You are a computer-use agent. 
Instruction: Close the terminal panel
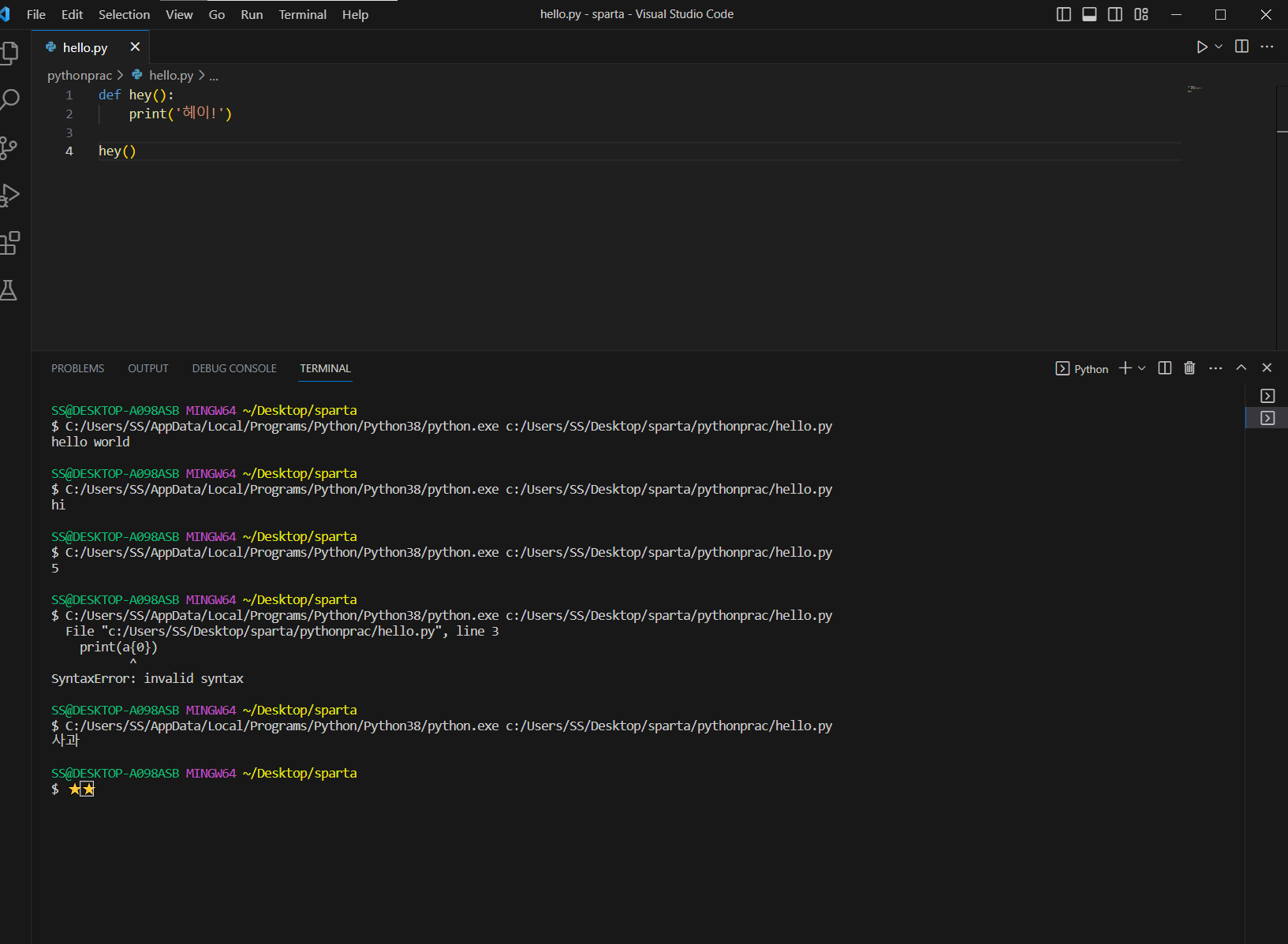1267,368
